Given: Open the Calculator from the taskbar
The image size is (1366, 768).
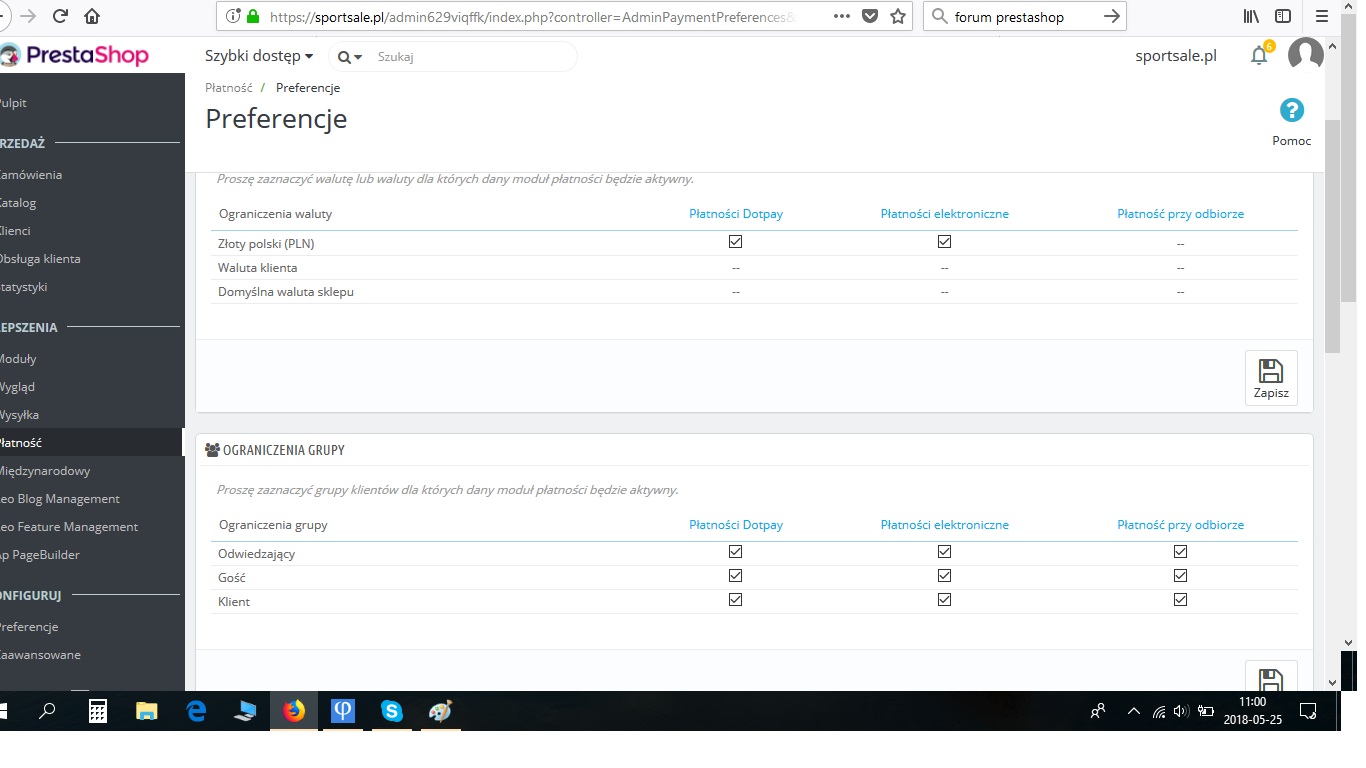Looking at the screenshot, I should [98, 711].
